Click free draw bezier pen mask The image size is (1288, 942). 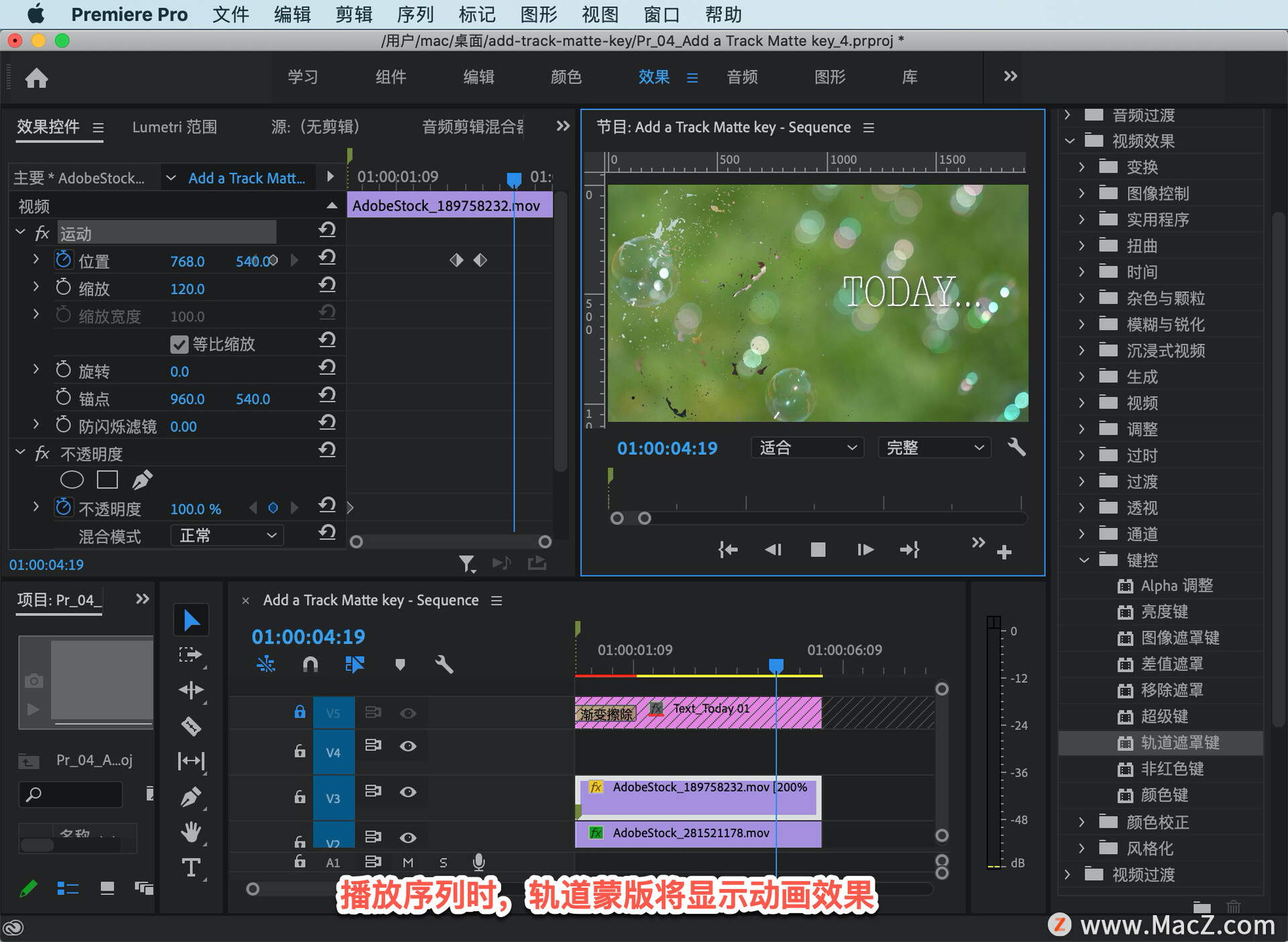(x=142, y=480)
